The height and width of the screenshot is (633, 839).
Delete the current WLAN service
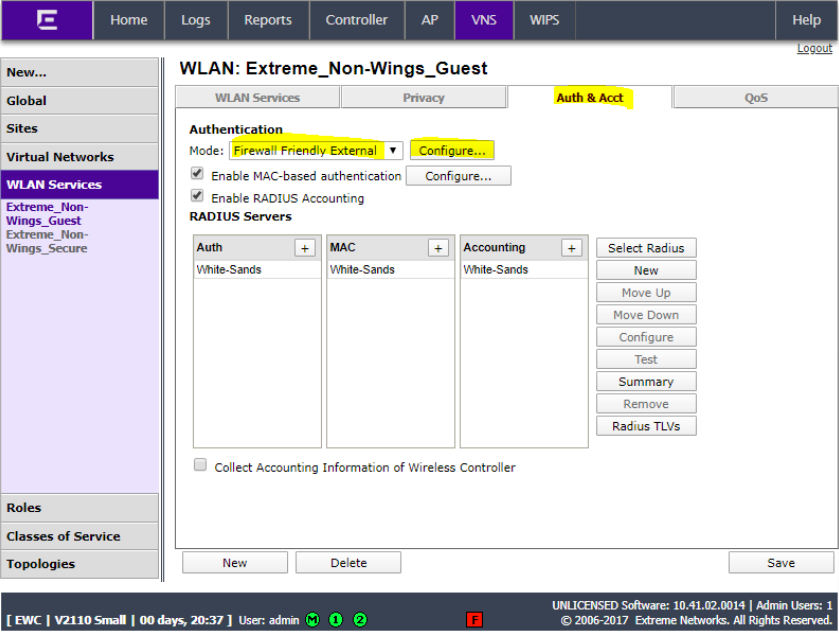pos(348,563)
